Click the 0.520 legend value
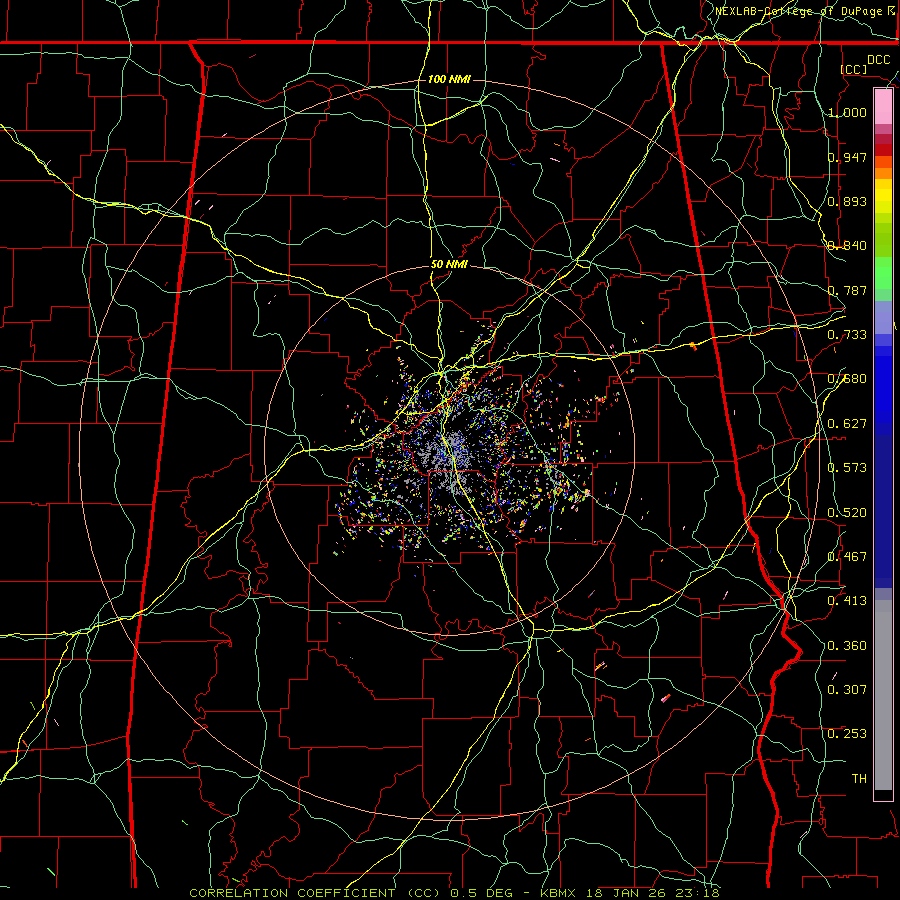 847,513
